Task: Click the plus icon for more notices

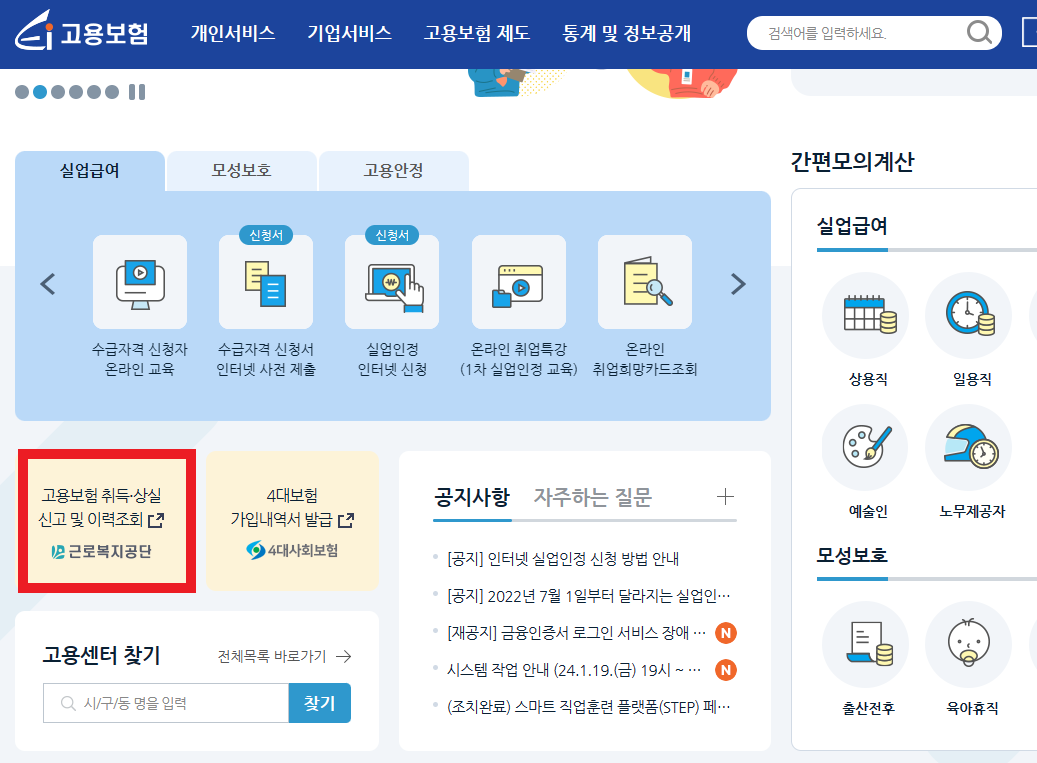Action: coord(726,497)
